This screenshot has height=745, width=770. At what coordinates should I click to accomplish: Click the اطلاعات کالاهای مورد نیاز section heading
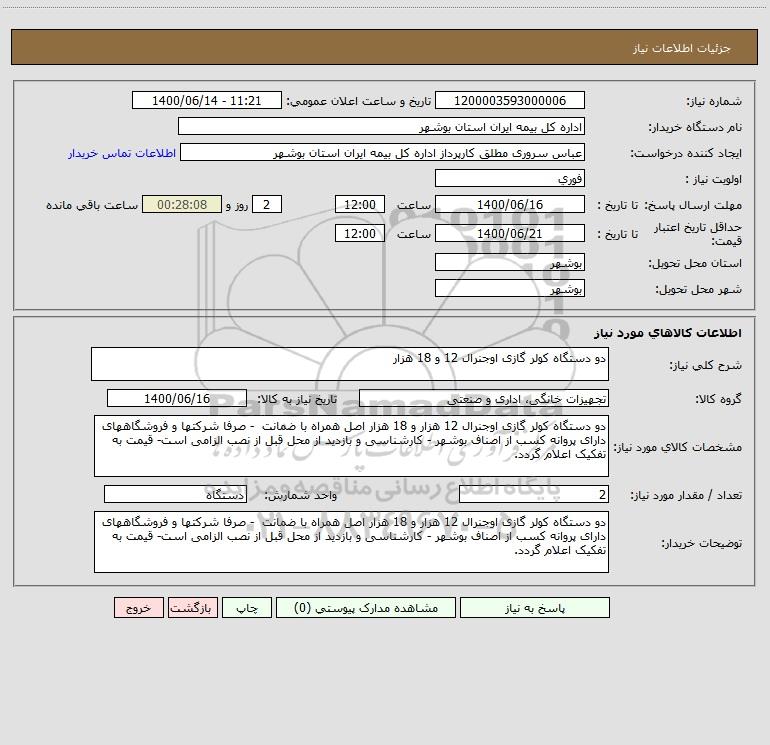point(668,333)
